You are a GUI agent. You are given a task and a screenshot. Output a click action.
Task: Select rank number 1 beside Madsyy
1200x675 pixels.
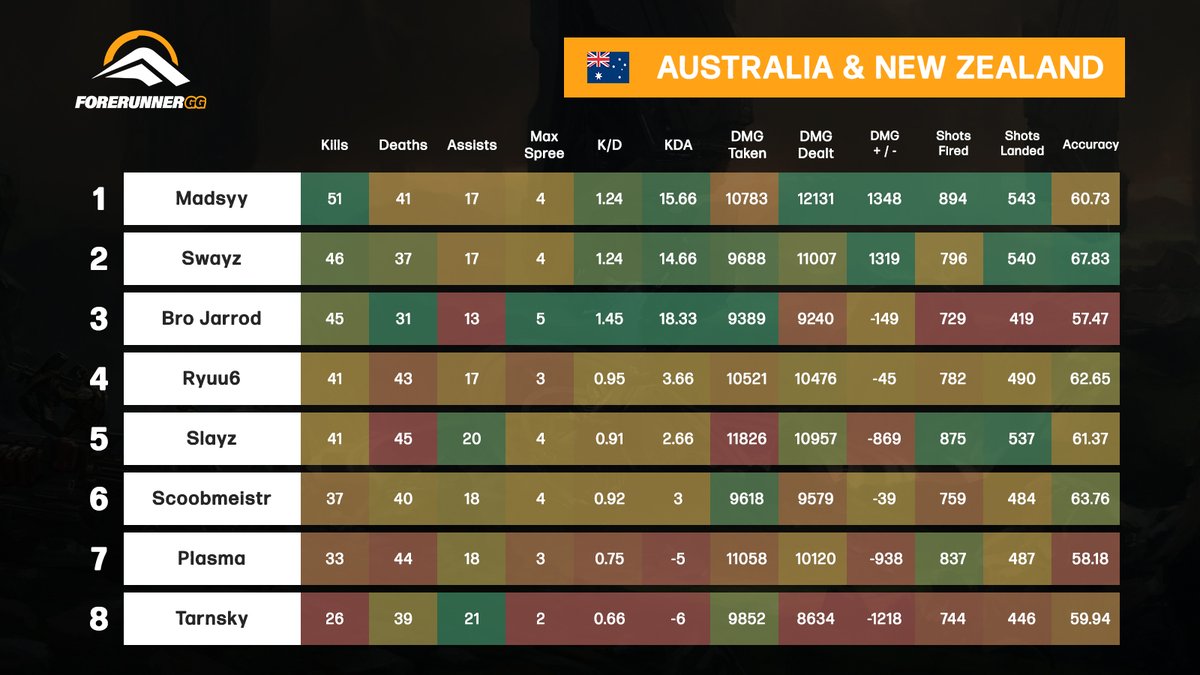click(97, 199)
